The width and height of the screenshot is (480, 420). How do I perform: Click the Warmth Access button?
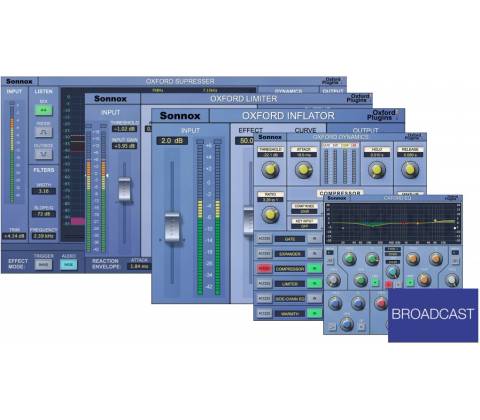tap(264, 313)
